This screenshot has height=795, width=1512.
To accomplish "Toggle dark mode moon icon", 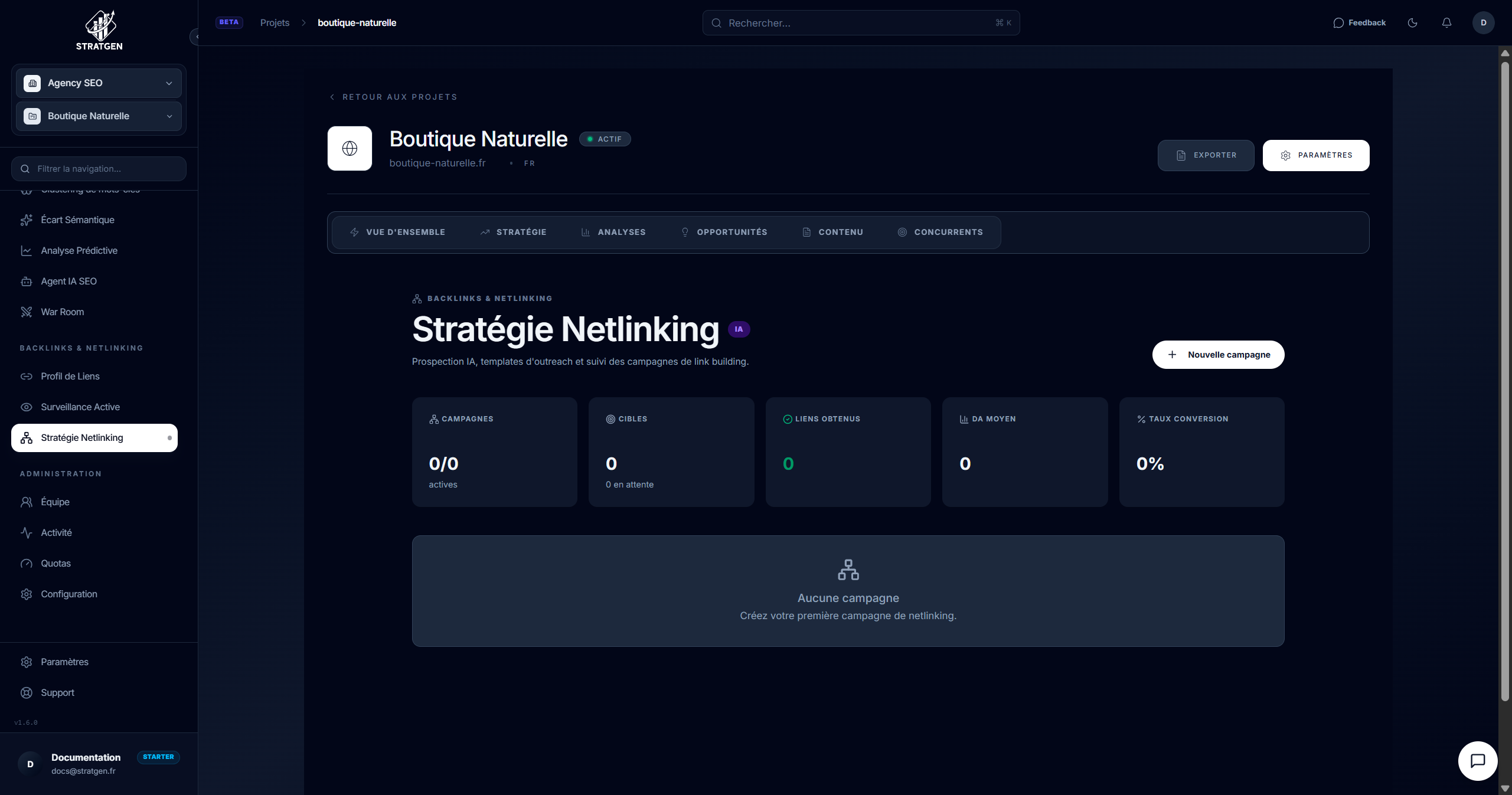I will point(1412,23).
